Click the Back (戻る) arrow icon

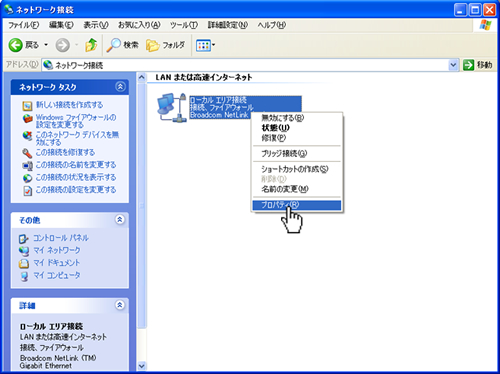coord(15,45)
